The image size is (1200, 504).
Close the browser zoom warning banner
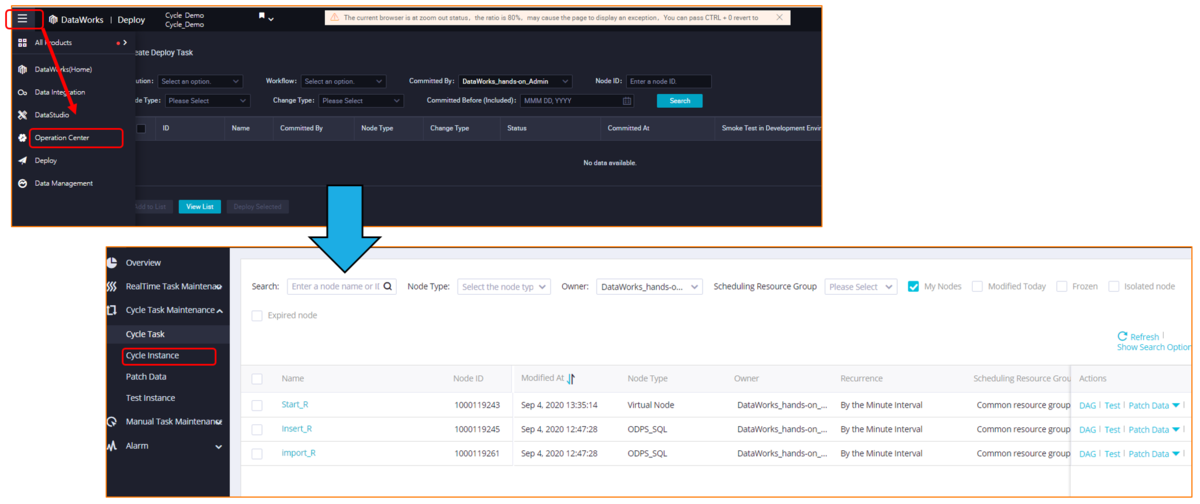[780, 17]
